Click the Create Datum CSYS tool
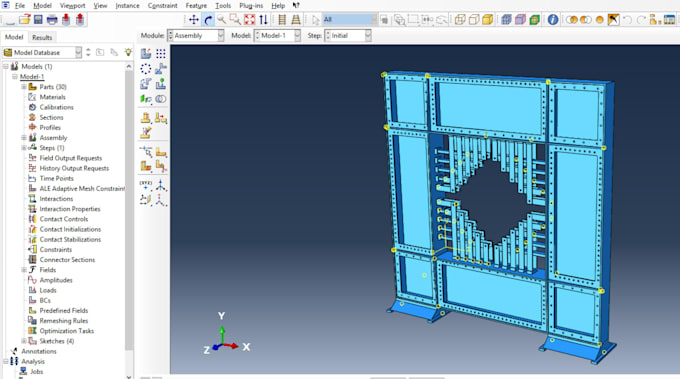Viewport: 680px width, 379px height. pos(161,200)
